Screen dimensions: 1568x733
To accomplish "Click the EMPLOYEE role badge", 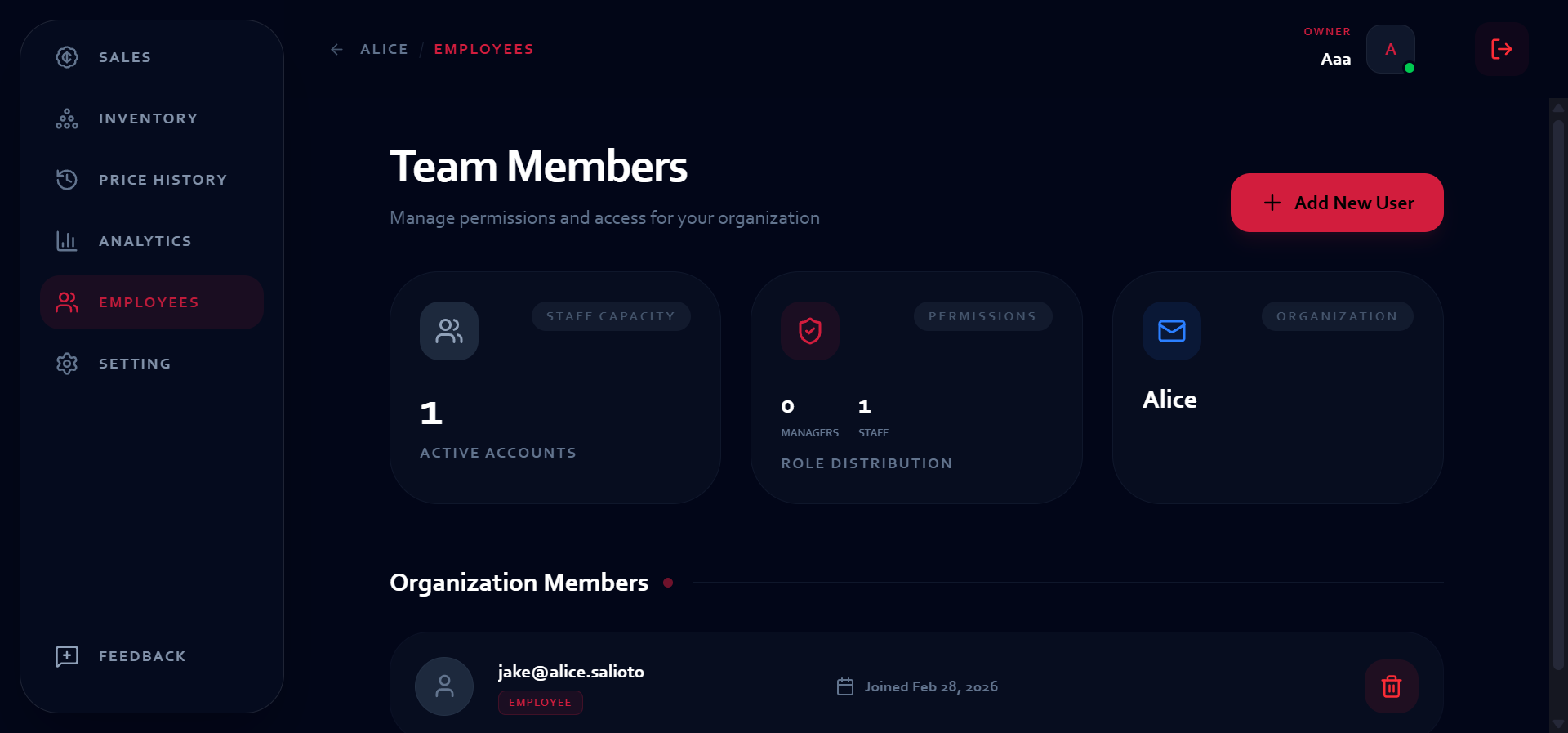I will [540, 703].
